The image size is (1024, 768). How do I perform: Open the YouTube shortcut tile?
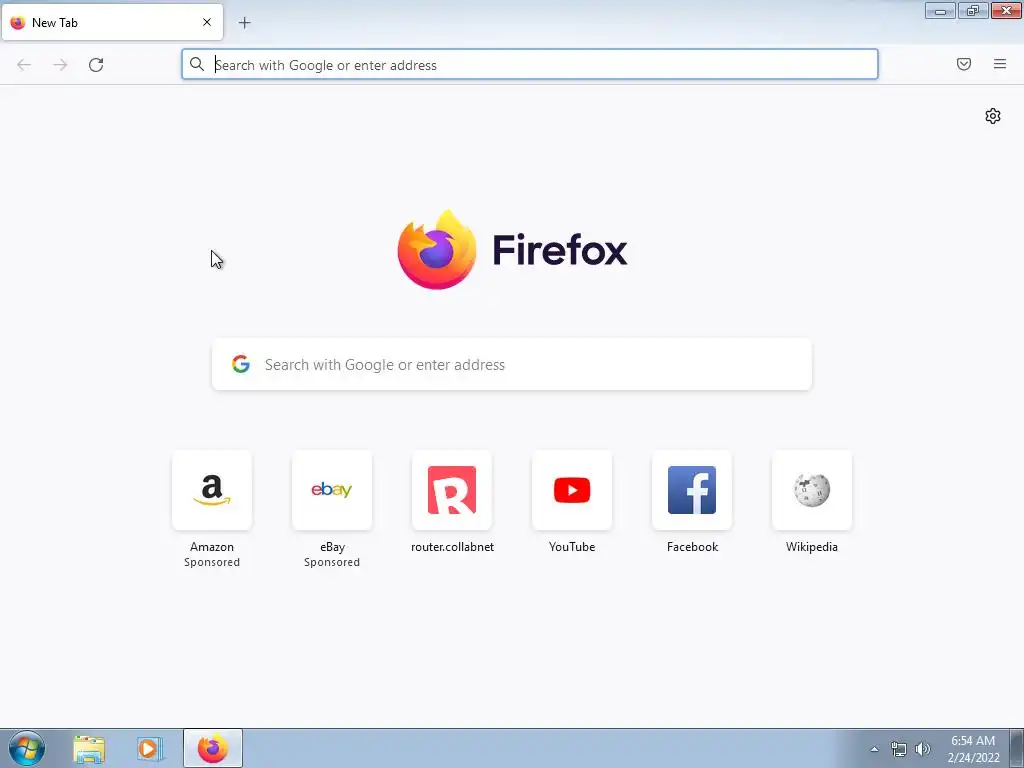click(572, 490)
